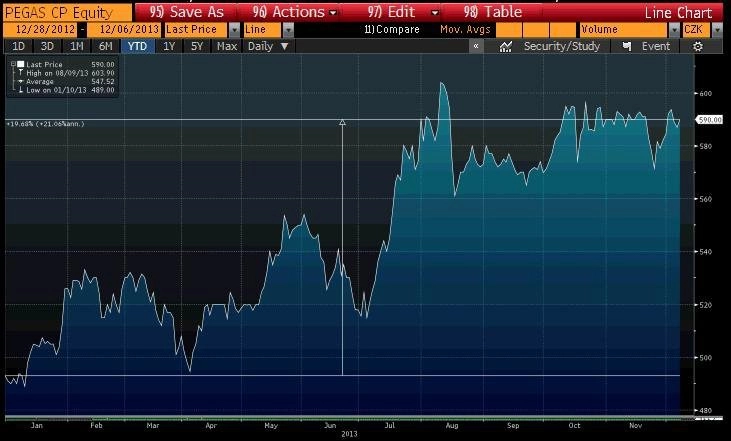Switch to the Table view
Viewport: 731px width, 441px height.
tap(493, 12)
